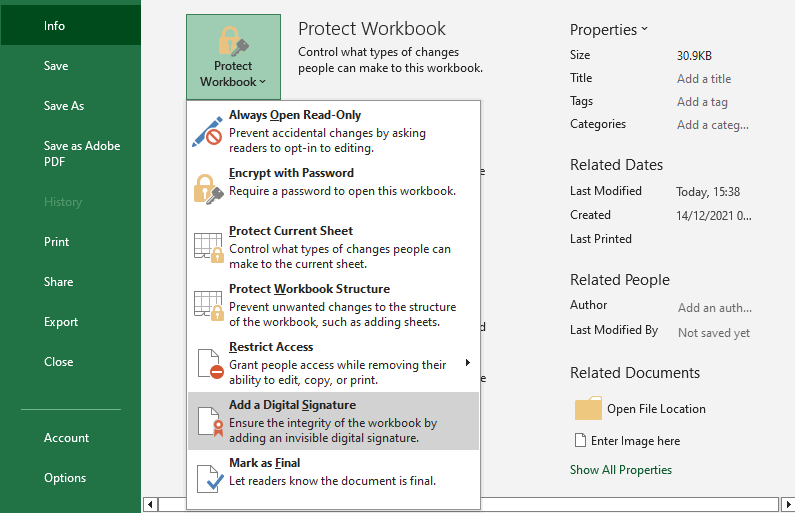This screenshot has width=795, height=513.
Task: Select Export from the backstage sidebar
Action: click(61, 322)
